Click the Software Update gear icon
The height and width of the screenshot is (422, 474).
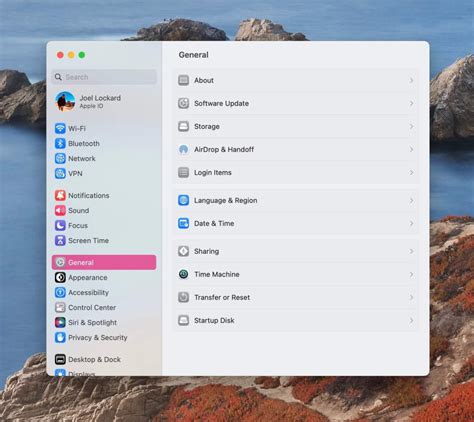pyautogui.click(x=183, y=103)
